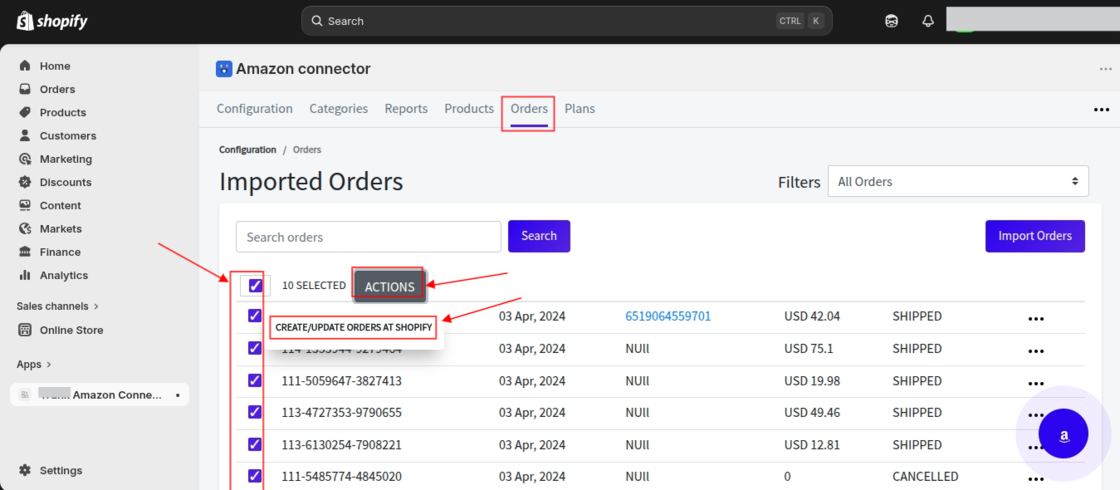Screen dimensions: 1120x490
Task: Click the pin dot on Amazon Connector app
Action: point(177,395)
